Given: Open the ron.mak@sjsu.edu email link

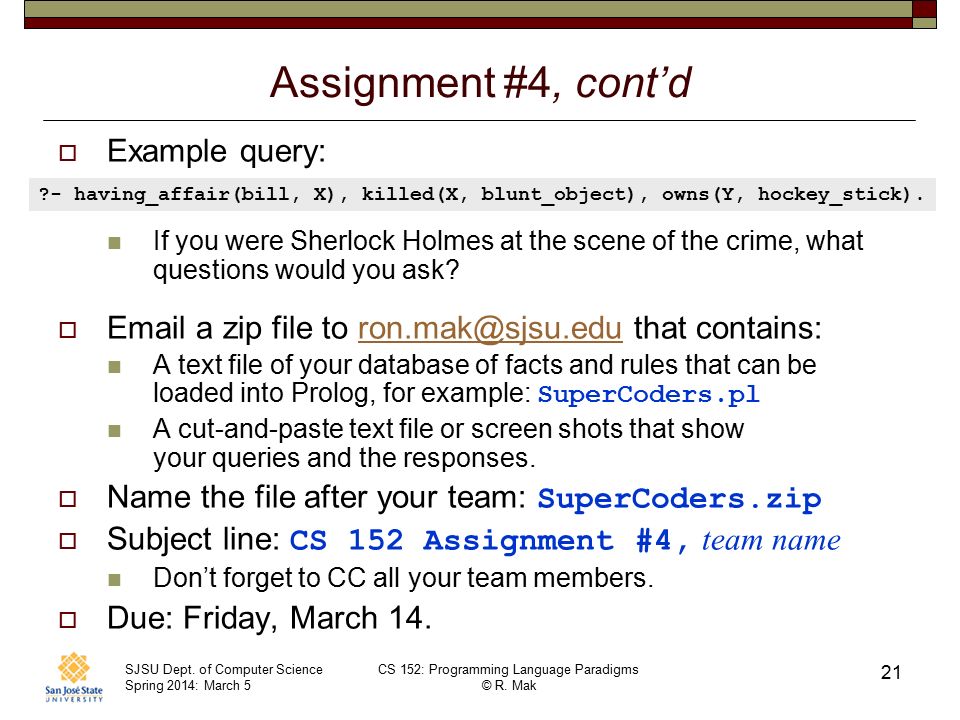Looking at the screenshot, I should (490, 328).
